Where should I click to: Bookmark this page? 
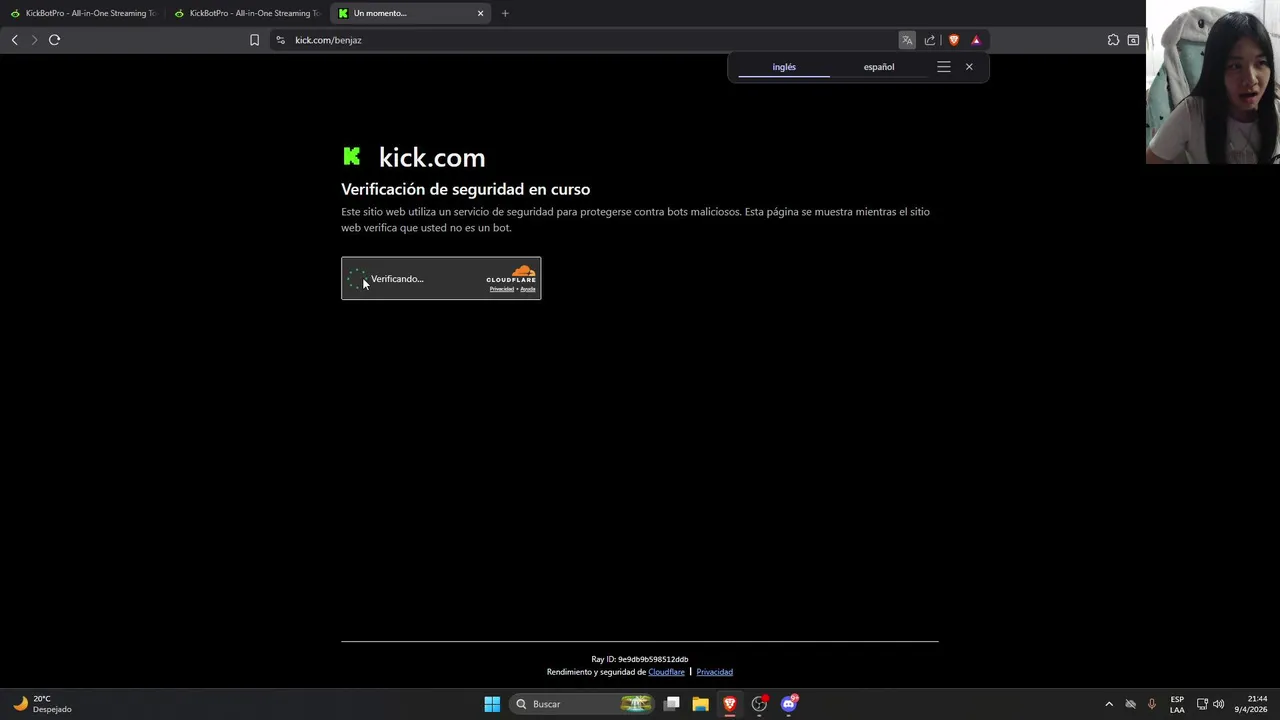coord(254,40)
